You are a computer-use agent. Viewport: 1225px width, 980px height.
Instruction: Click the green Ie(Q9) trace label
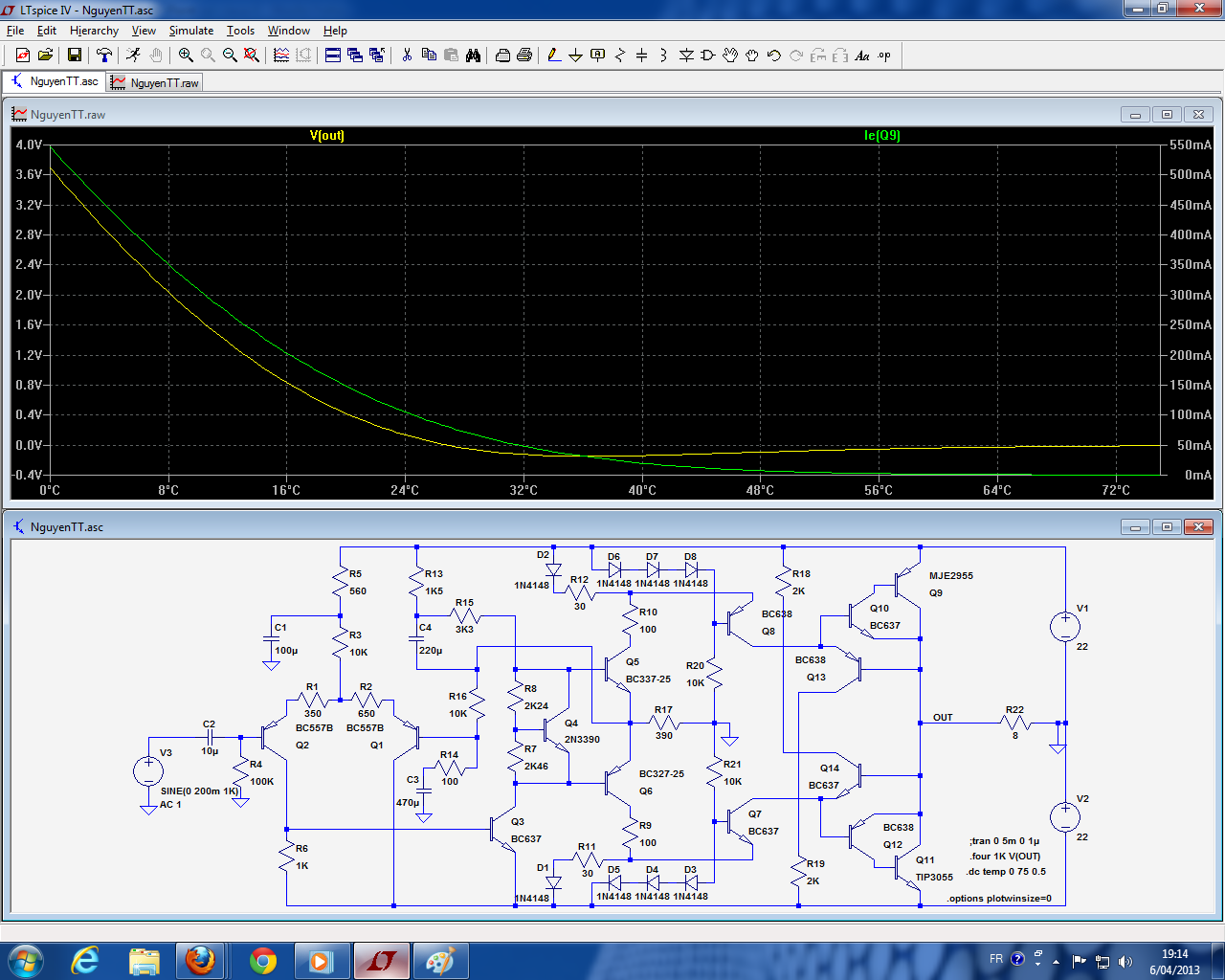[x=881, y=136]
